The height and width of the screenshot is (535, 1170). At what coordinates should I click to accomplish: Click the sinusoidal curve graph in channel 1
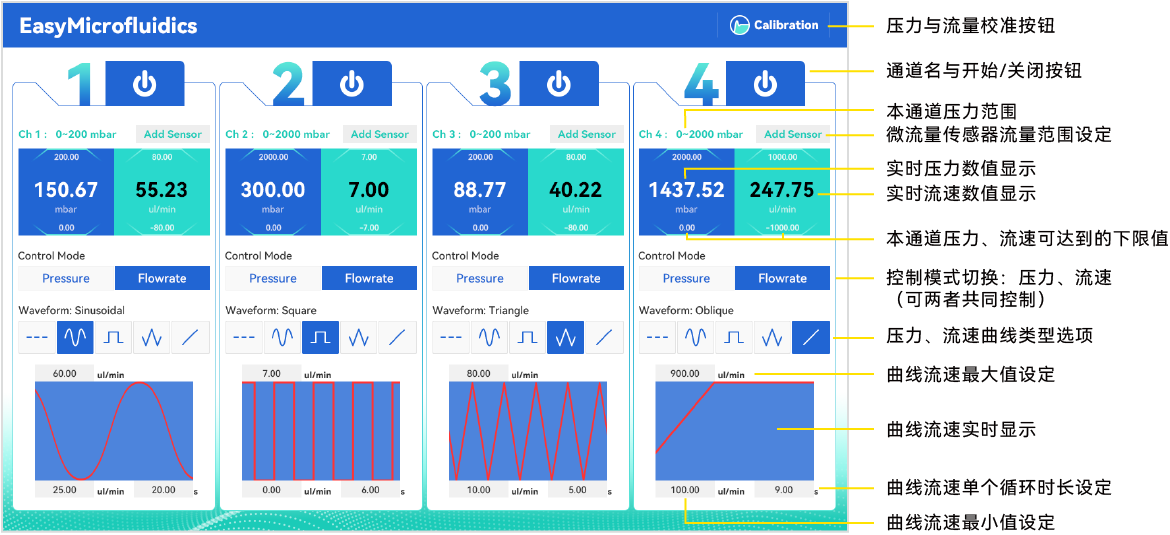(114, 431)
